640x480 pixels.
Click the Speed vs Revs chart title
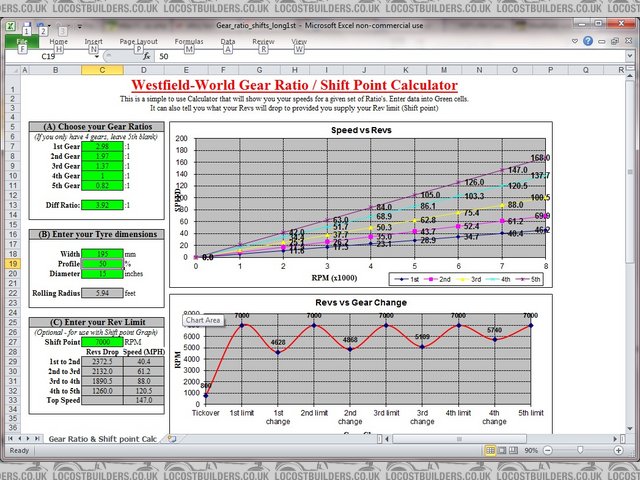pyautogui.click(x=371, y=130)
